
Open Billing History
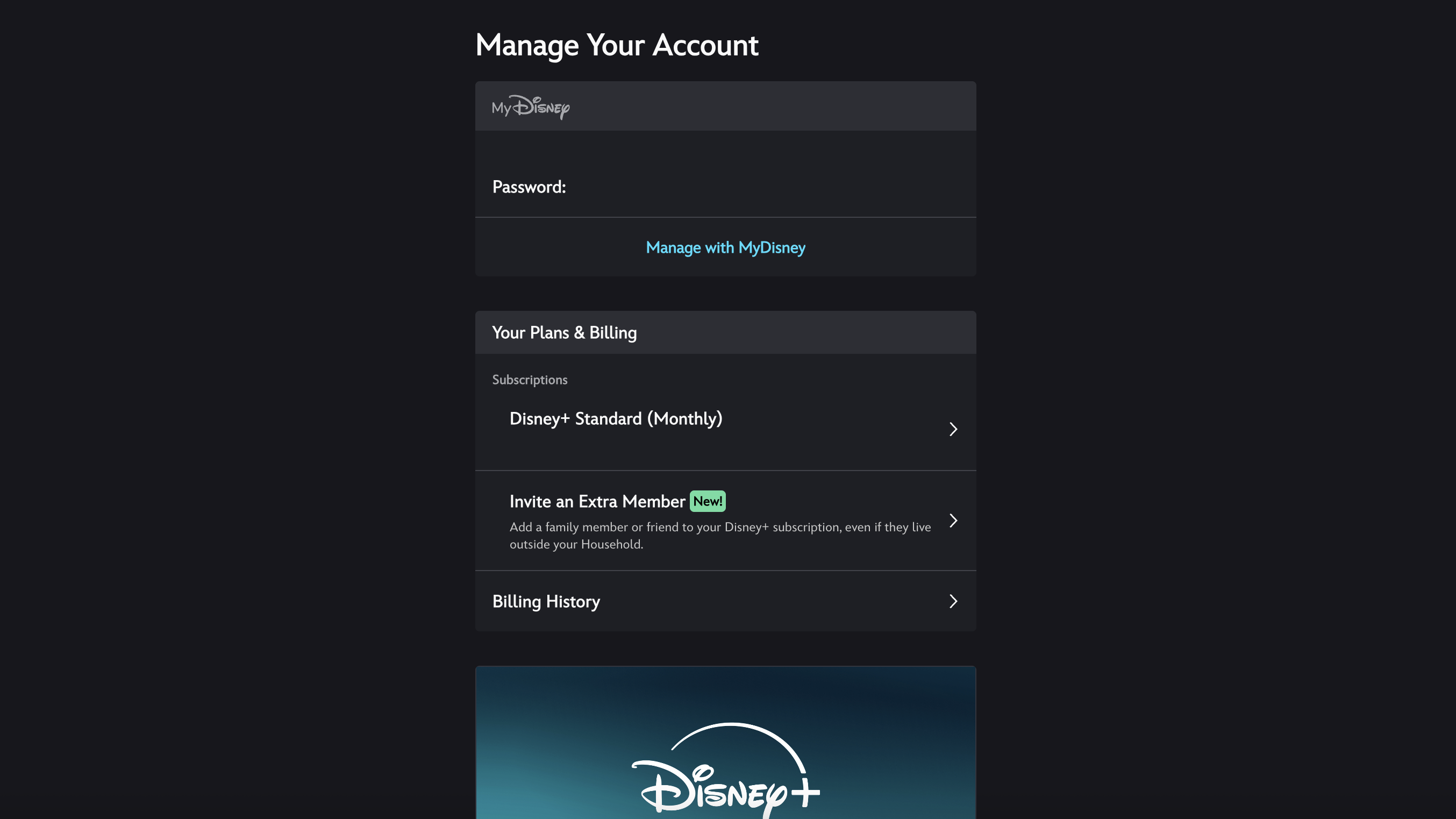(546, 601)
